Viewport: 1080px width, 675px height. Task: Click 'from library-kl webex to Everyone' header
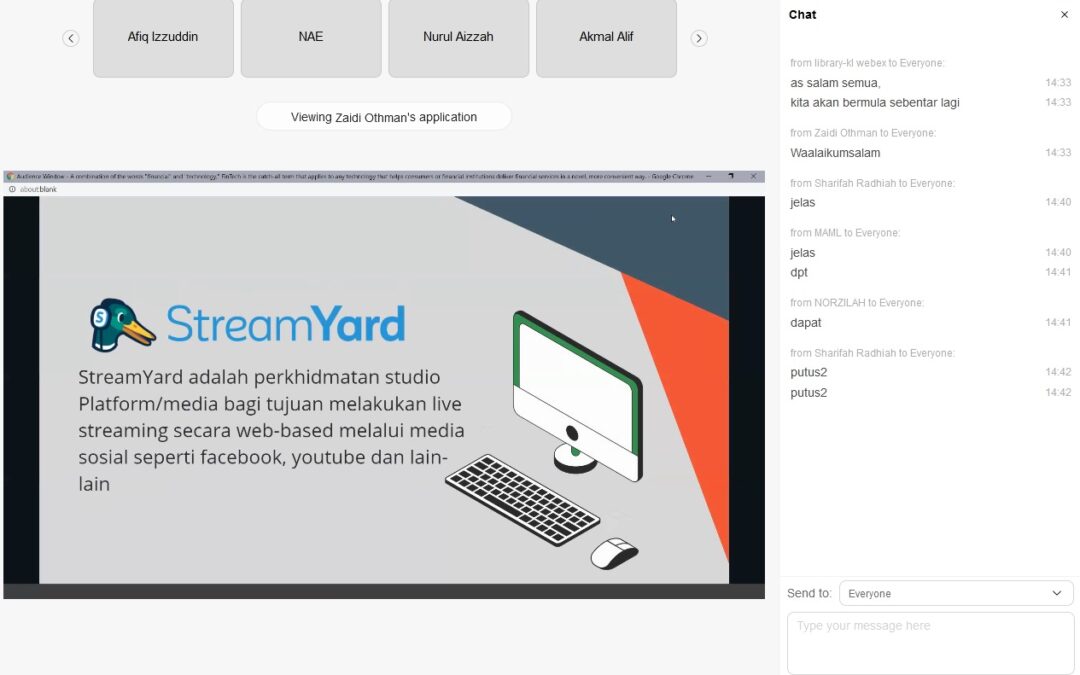(x=867, y=63)
